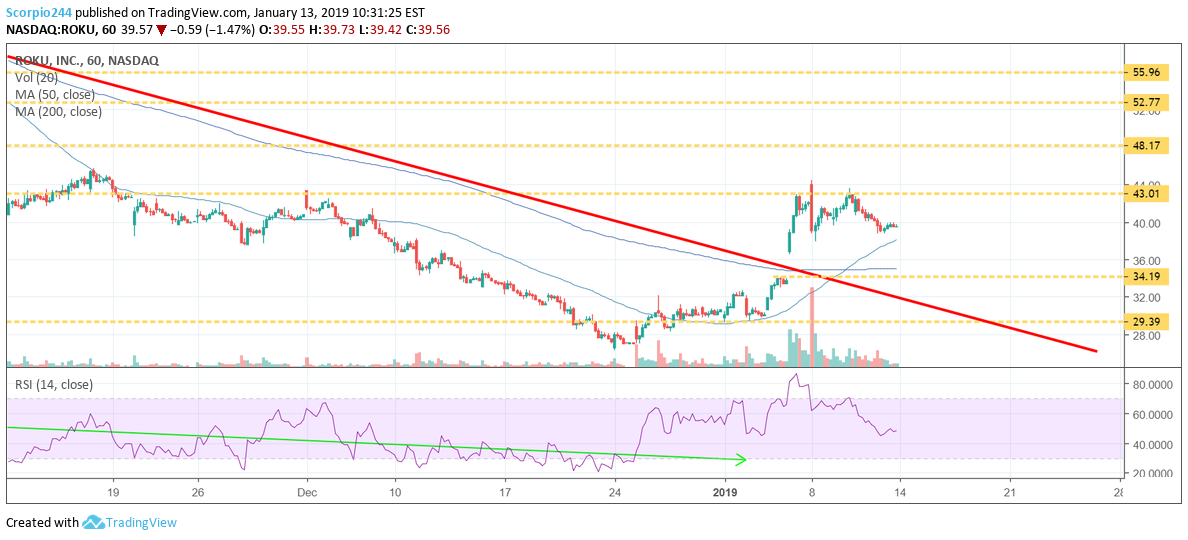
Task: Click the 2019 date label on time axis
Action: pyautogui.click(x=723, y=492)
